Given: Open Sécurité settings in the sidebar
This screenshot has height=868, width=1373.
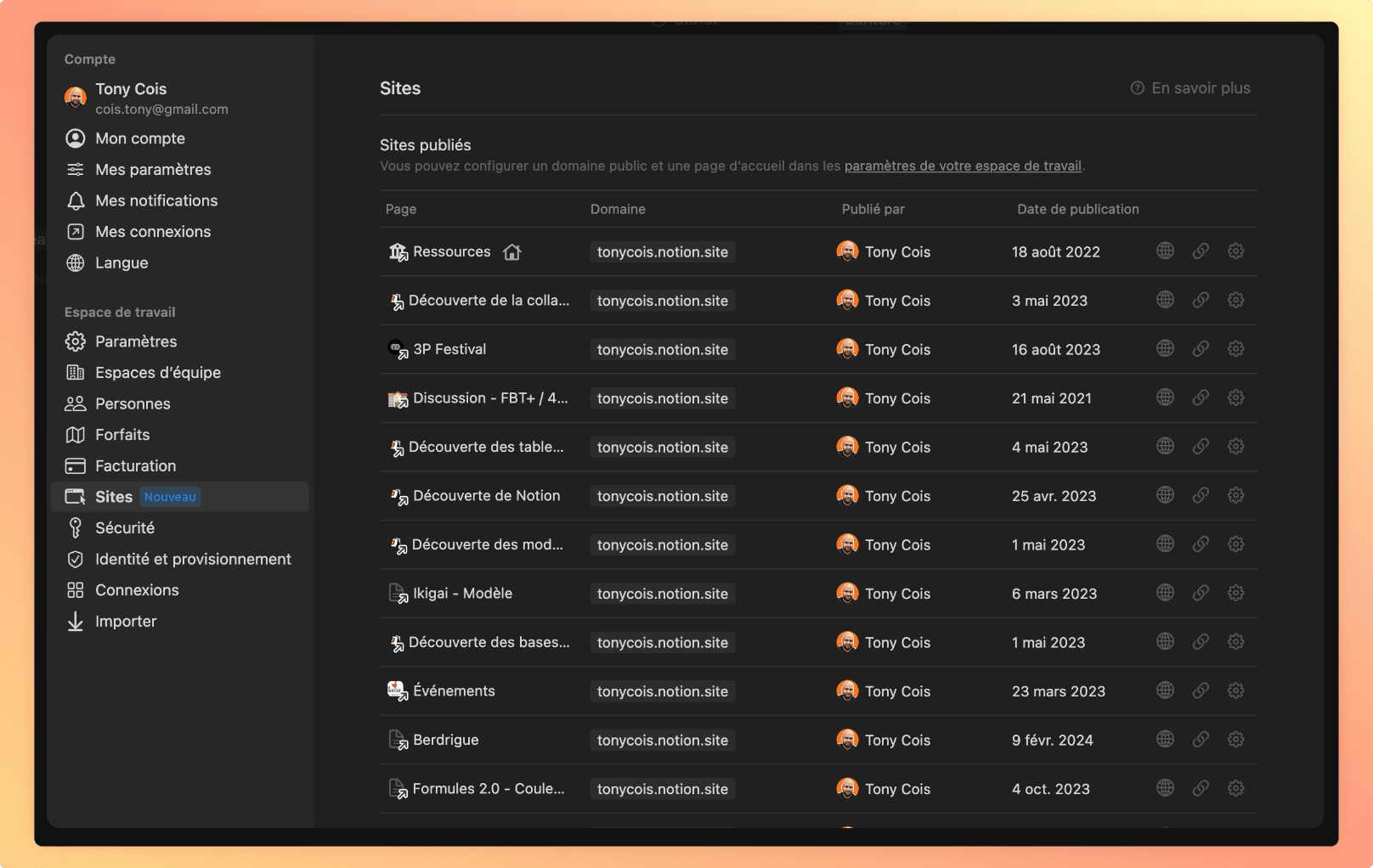Looking at the screenshot, I should click(x=124, y=527).
